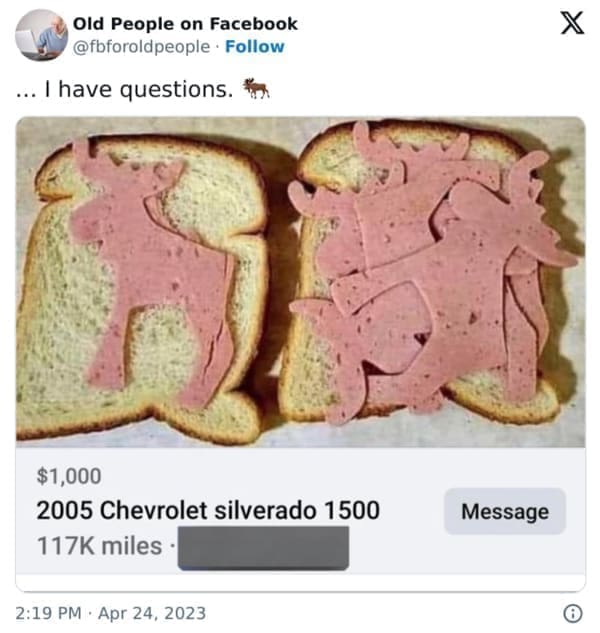Viewport: 600px width, 633px height.
Task: Click the Message button on listing
Action: pyautogui.click(x=505, y=511)
